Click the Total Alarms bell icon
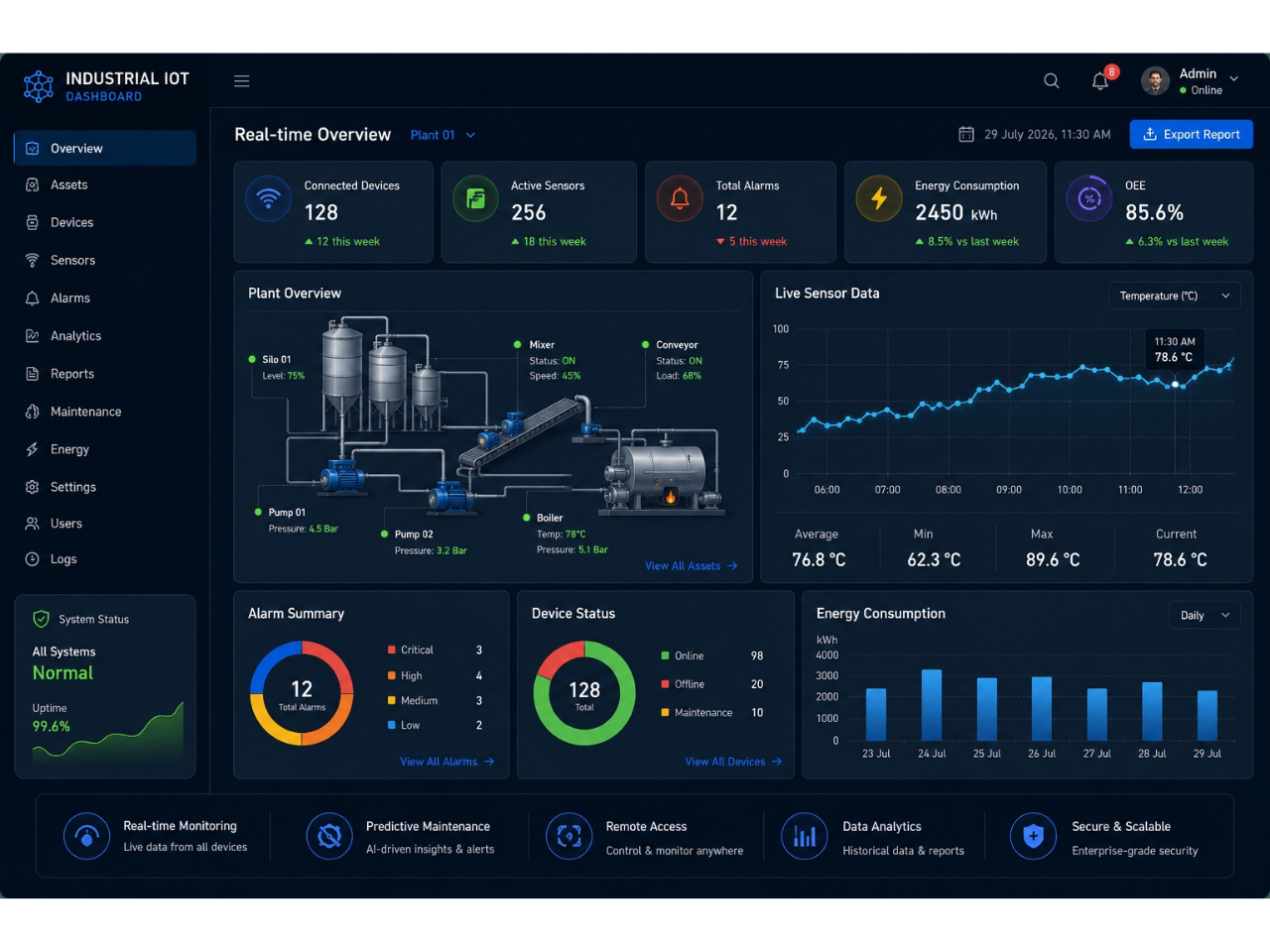The height and width of the screenshot is (952, 1270). [680, 198]
